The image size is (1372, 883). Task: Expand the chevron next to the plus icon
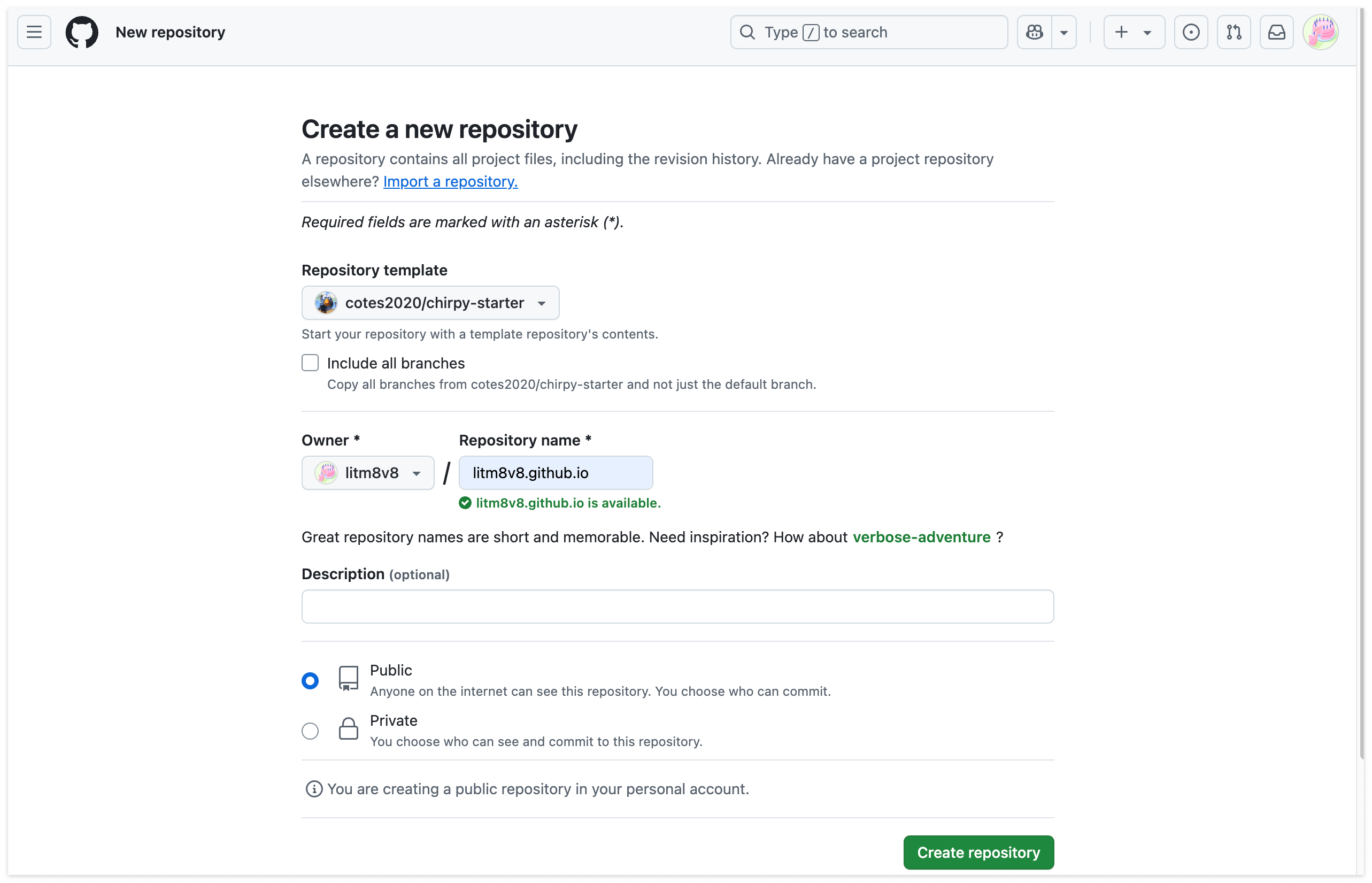(x=1148, y=32)
